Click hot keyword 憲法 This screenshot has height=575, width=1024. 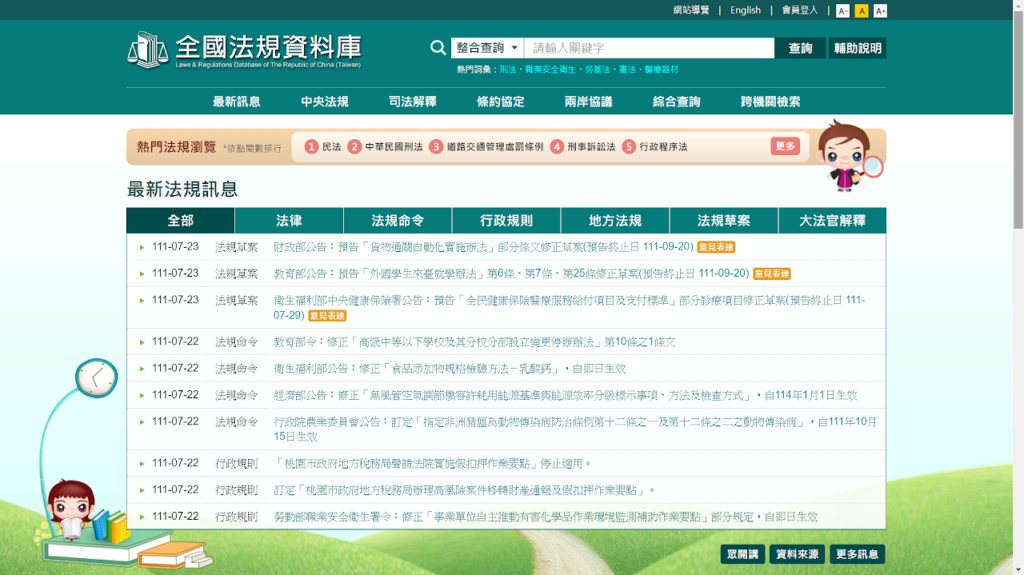pyautogui.click(x=627, y=70)
